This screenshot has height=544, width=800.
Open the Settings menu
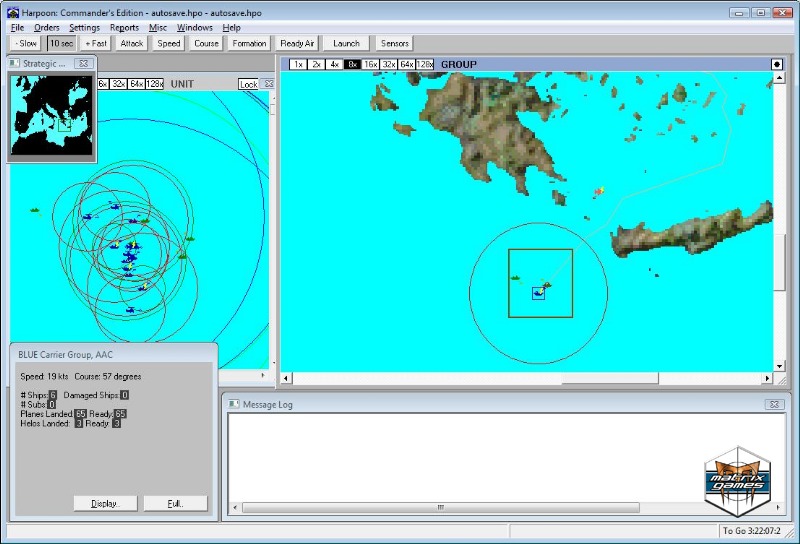click(84, 28)
